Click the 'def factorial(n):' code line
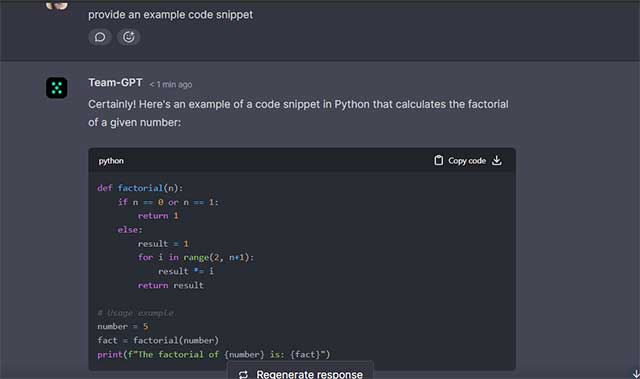This screenshot has width=640, height=379. click(140, 188)
